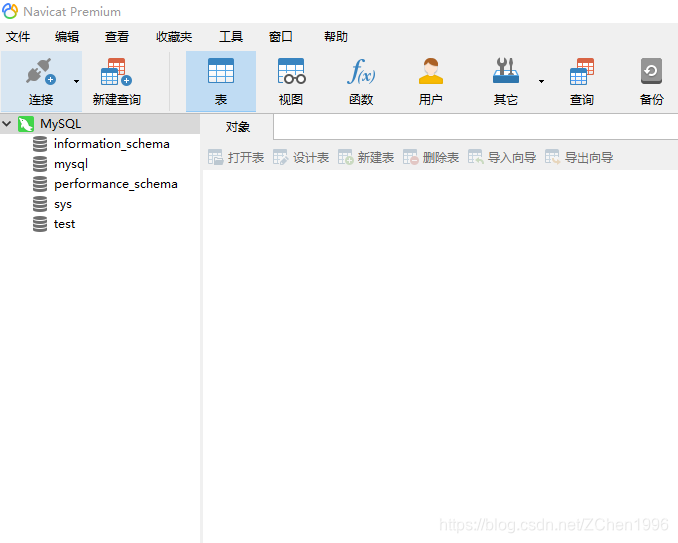Click the sys database cylinder icon
Viewport: 678px width, 543px height.
tap(40, 204)
